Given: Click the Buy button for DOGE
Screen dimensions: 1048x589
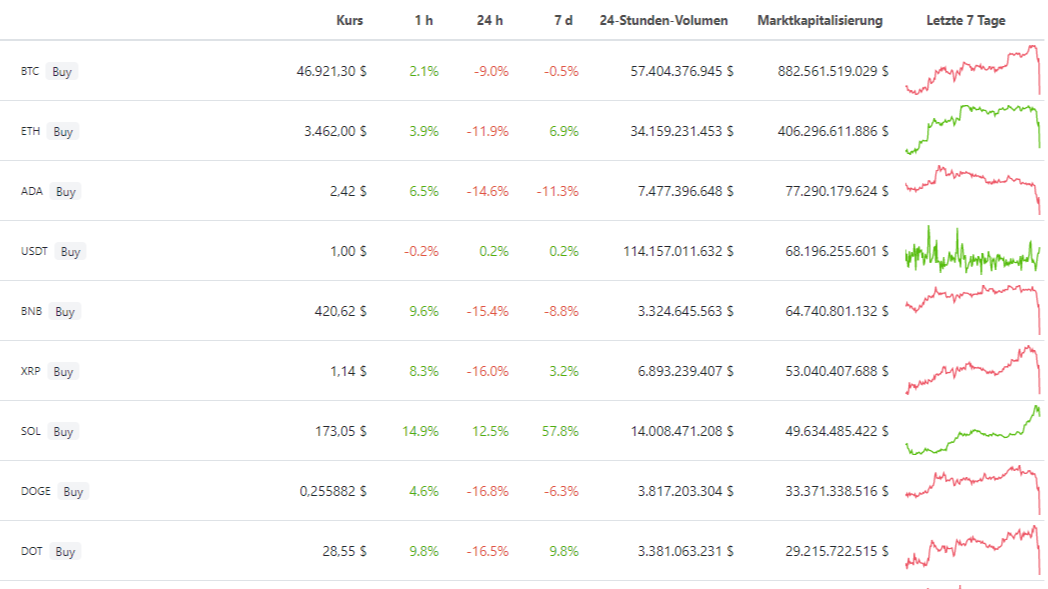Looking at the screenshot, I should point(73,492).
